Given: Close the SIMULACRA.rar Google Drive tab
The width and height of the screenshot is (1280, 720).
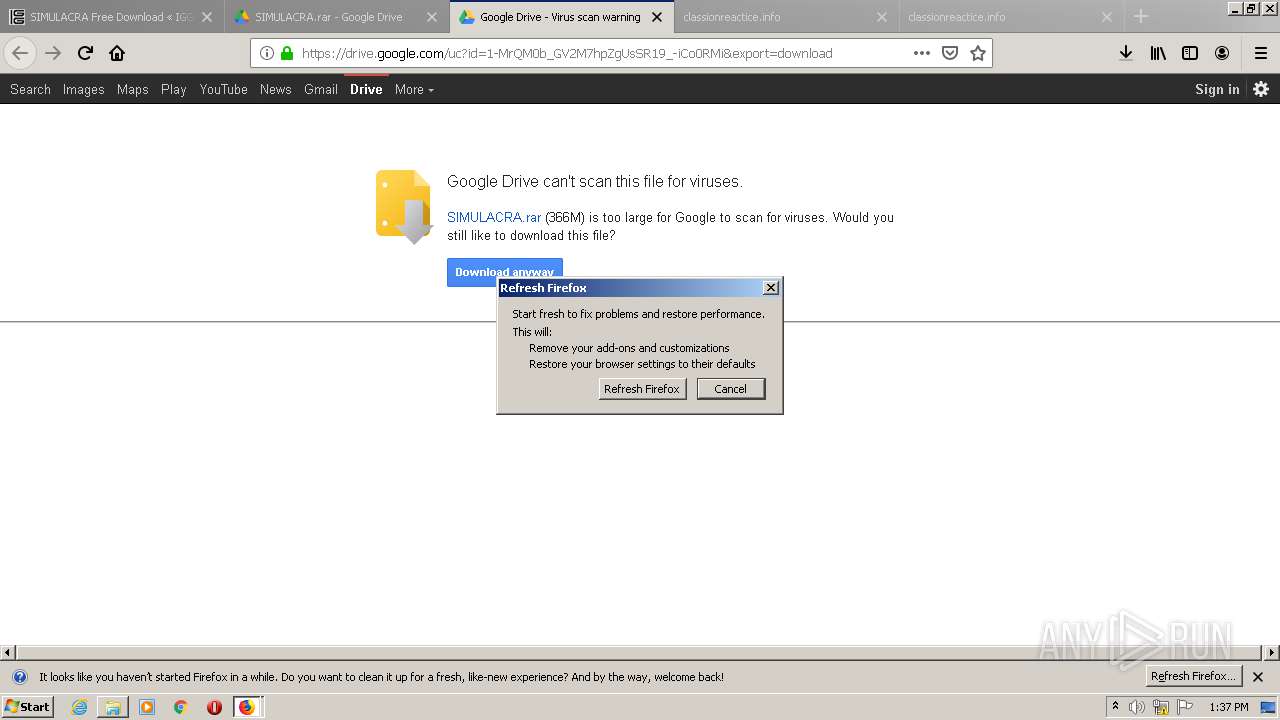Looking at the screenshot, I should 432,17.
